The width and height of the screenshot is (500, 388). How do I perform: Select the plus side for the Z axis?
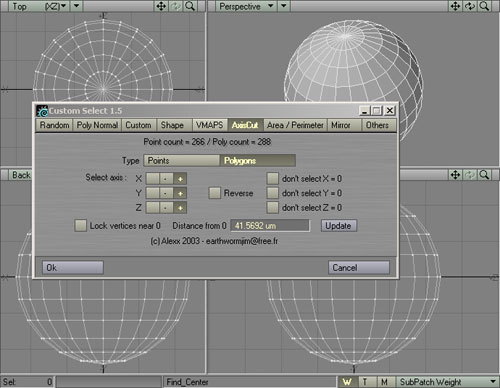coord(180,208)
